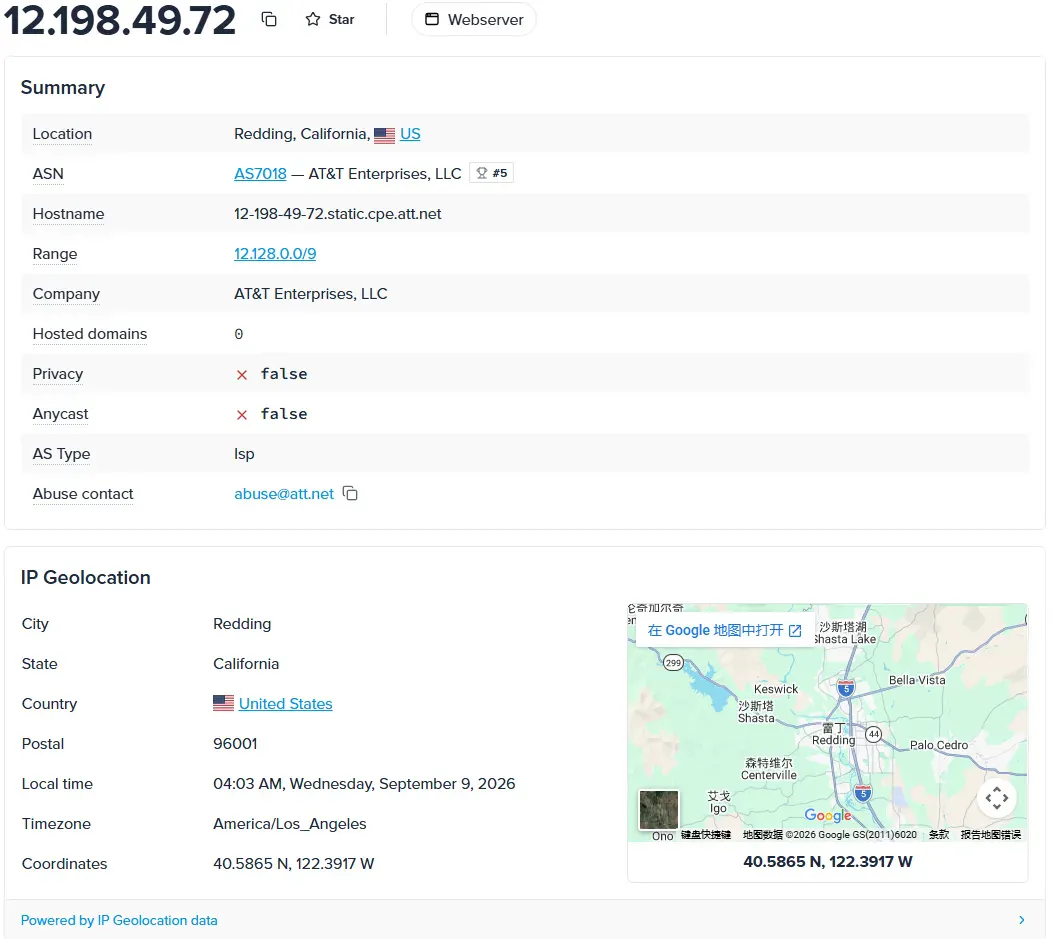Click the Hostname label

coord(68,214)
